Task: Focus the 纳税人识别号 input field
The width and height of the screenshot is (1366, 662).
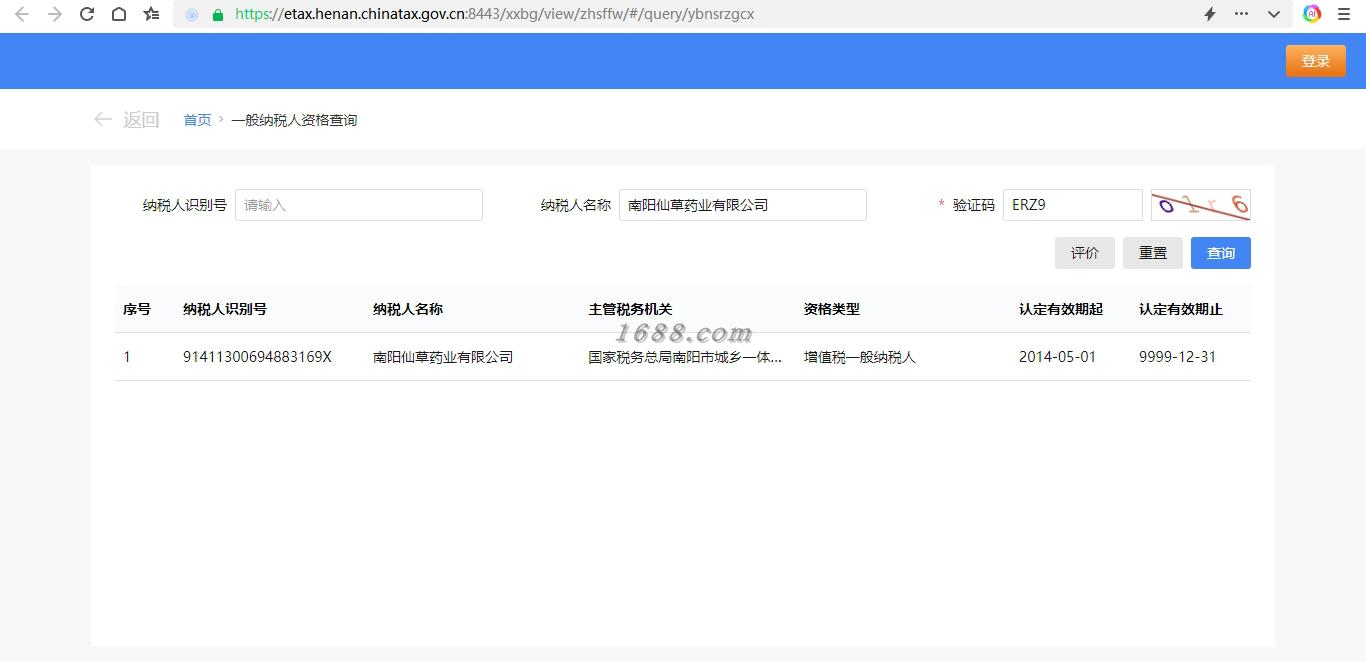Action: [359, 205]
